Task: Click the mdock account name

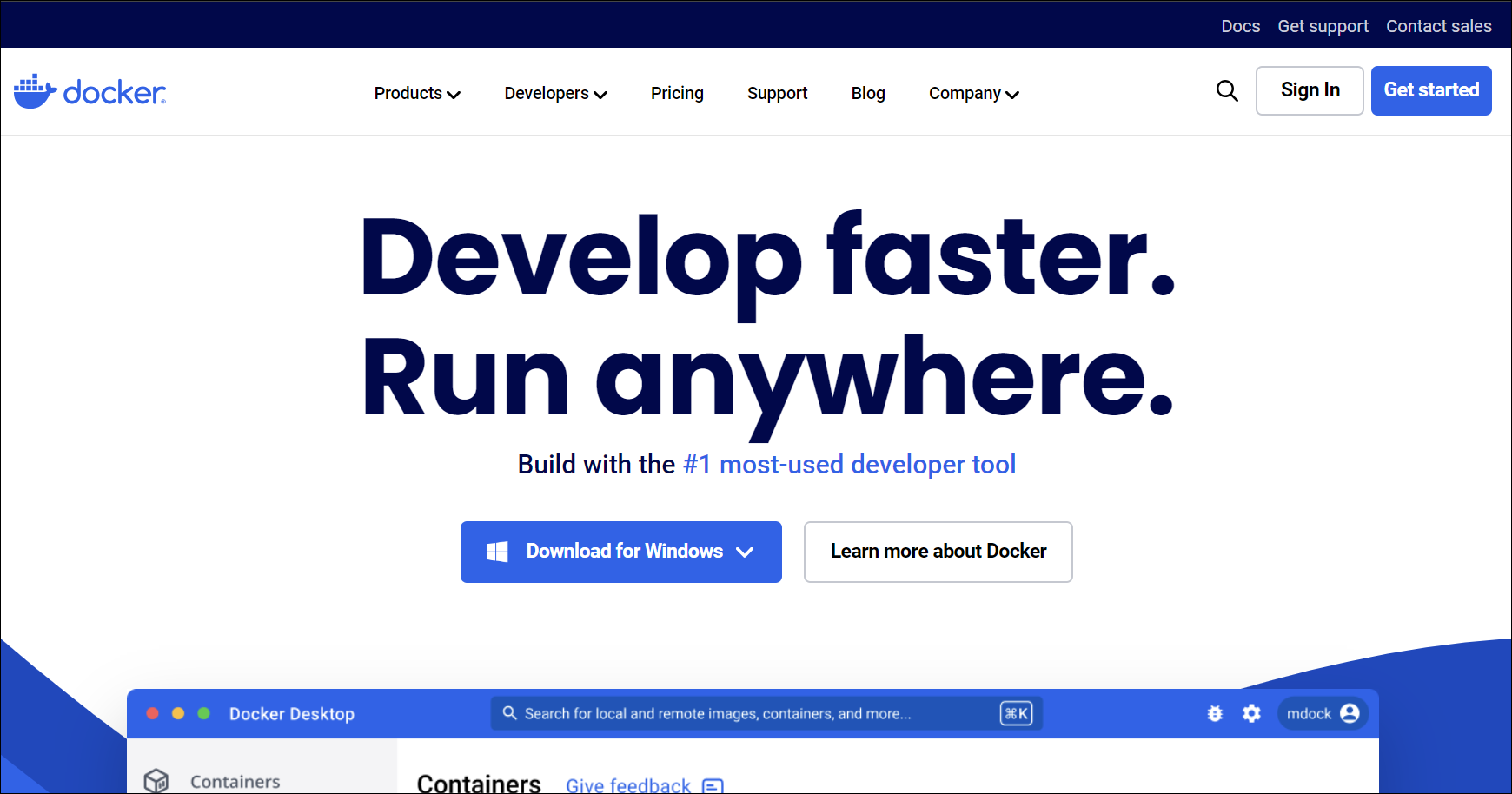Action: click(1309, 713)
